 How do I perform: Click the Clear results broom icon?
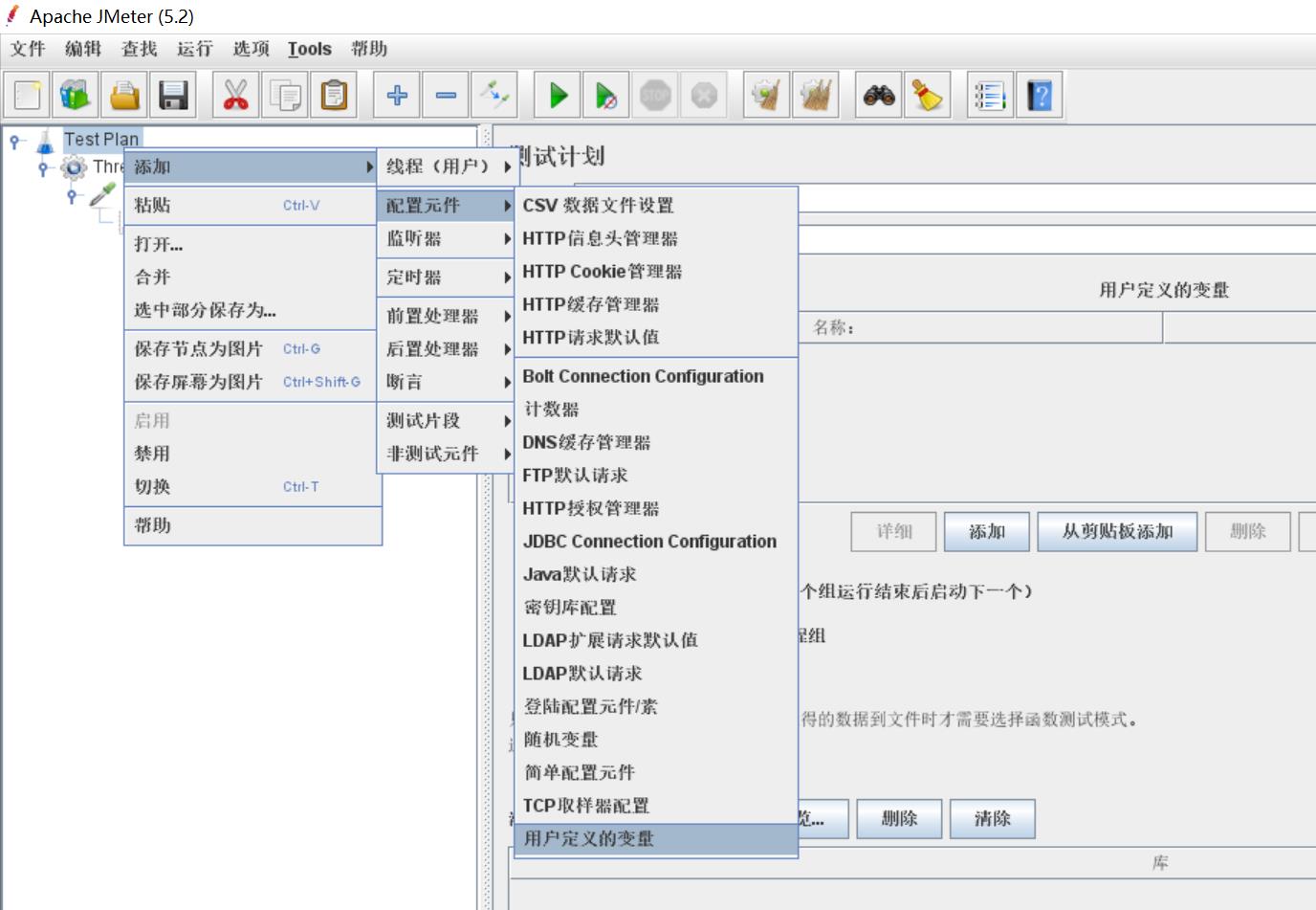(767, 95)
